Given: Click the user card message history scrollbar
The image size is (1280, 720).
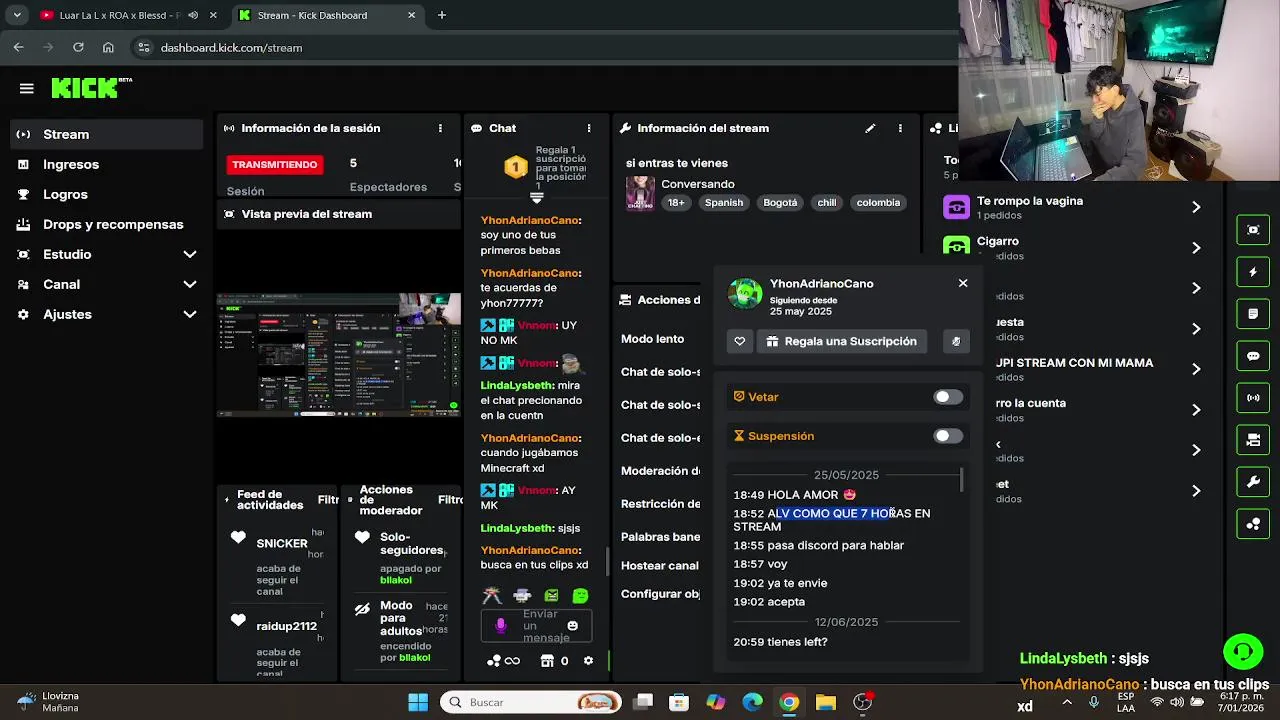Looking at the screenshot, I should [x=962, y=480].
